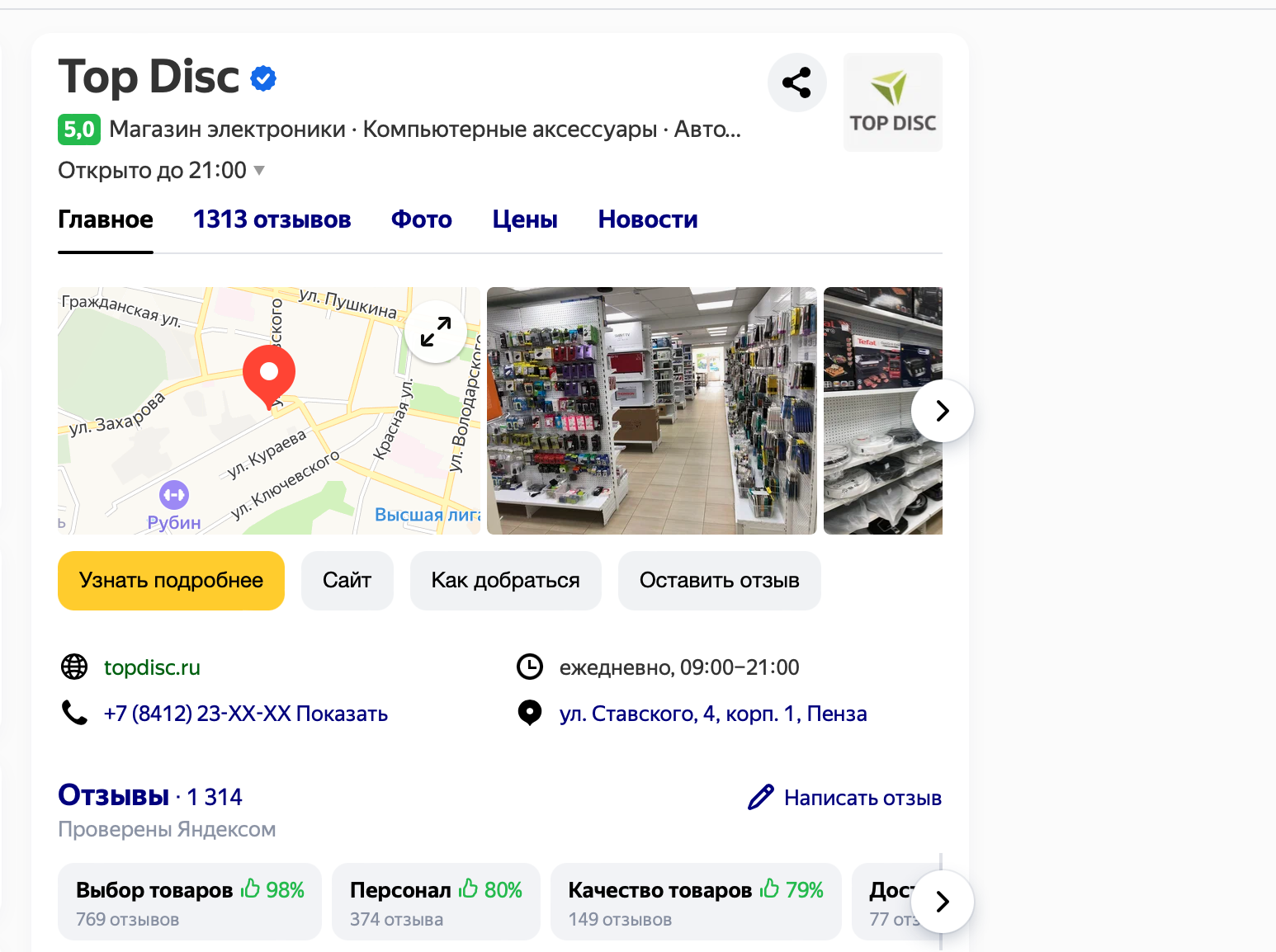Click thumbs-up icon in Персонал chip
Viewport: 1276px width, 952px height.
pos(469,888)
